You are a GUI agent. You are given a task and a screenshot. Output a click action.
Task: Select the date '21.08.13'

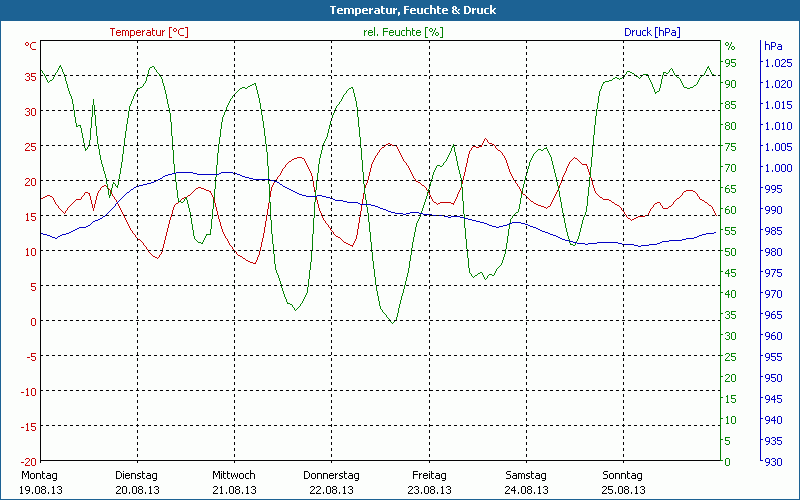[x=234, y=490]
